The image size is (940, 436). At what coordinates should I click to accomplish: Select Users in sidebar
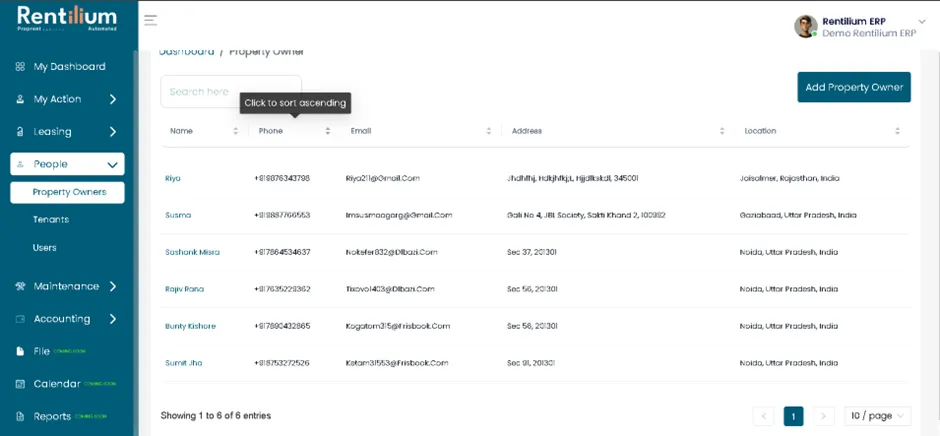[44, 247]
